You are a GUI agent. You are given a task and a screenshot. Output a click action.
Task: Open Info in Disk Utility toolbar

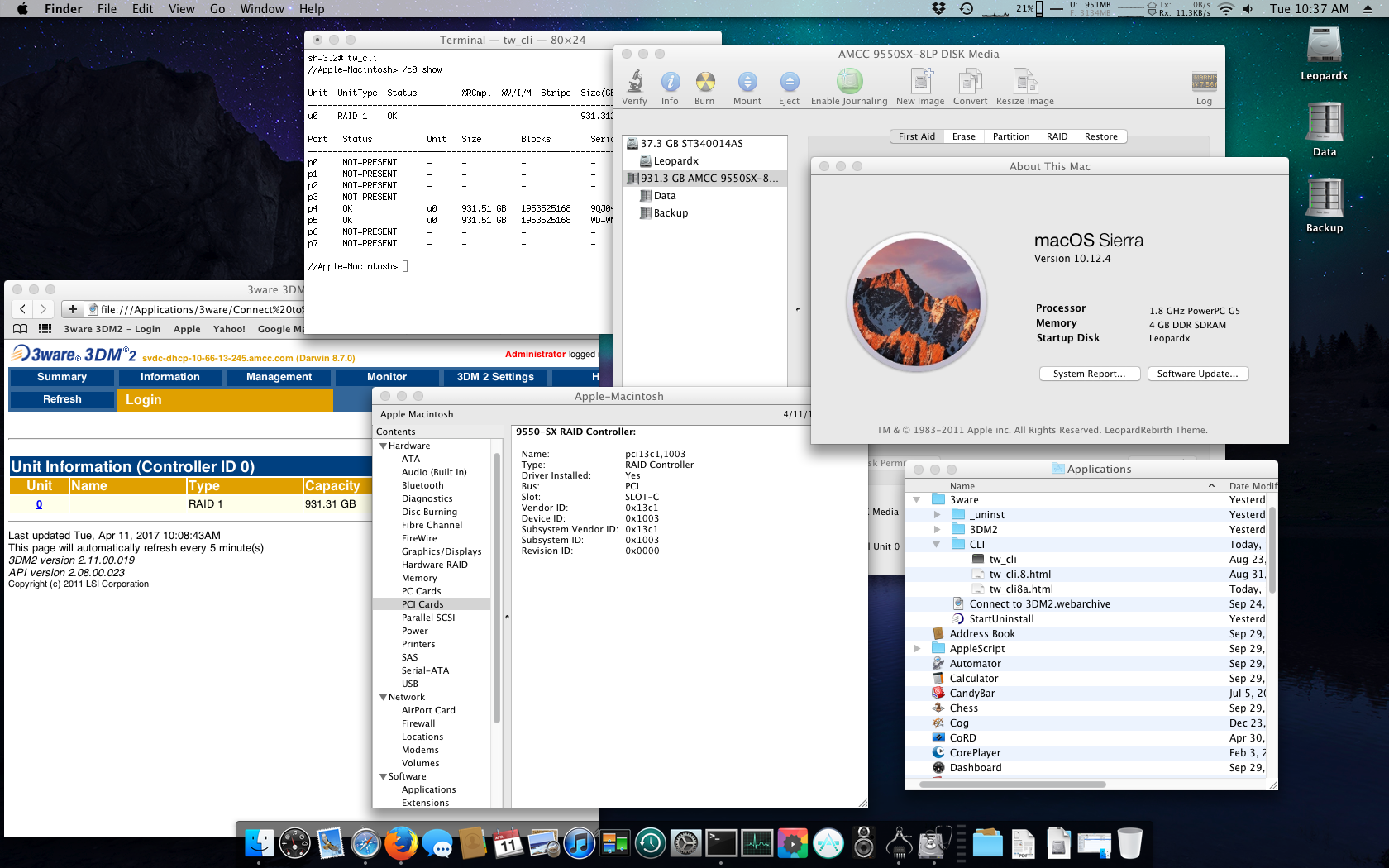(670, 82)
